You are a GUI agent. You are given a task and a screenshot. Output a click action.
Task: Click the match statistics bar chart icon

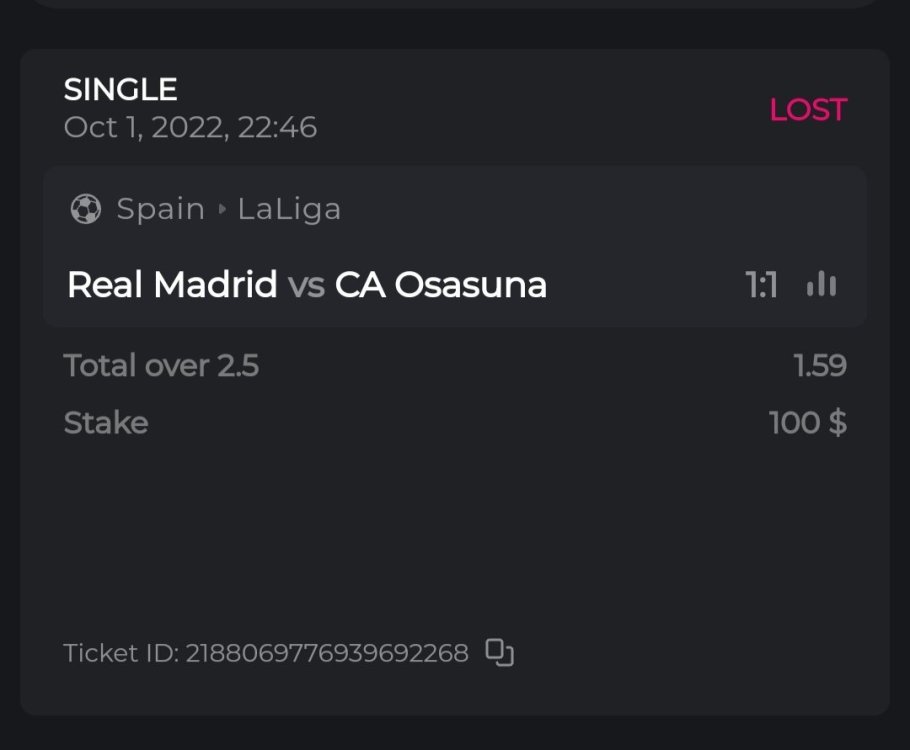[821, 285]
